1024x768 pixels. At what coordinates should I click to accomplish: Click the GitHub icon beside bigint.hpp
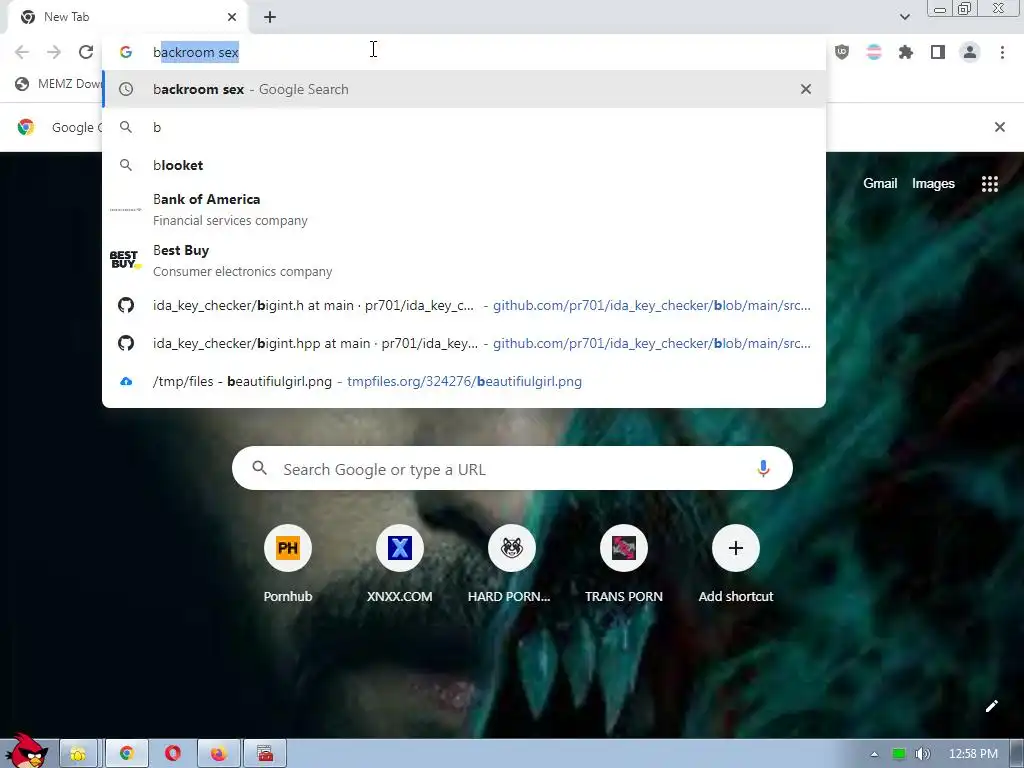pyautogui.click(x=126, y=343)
